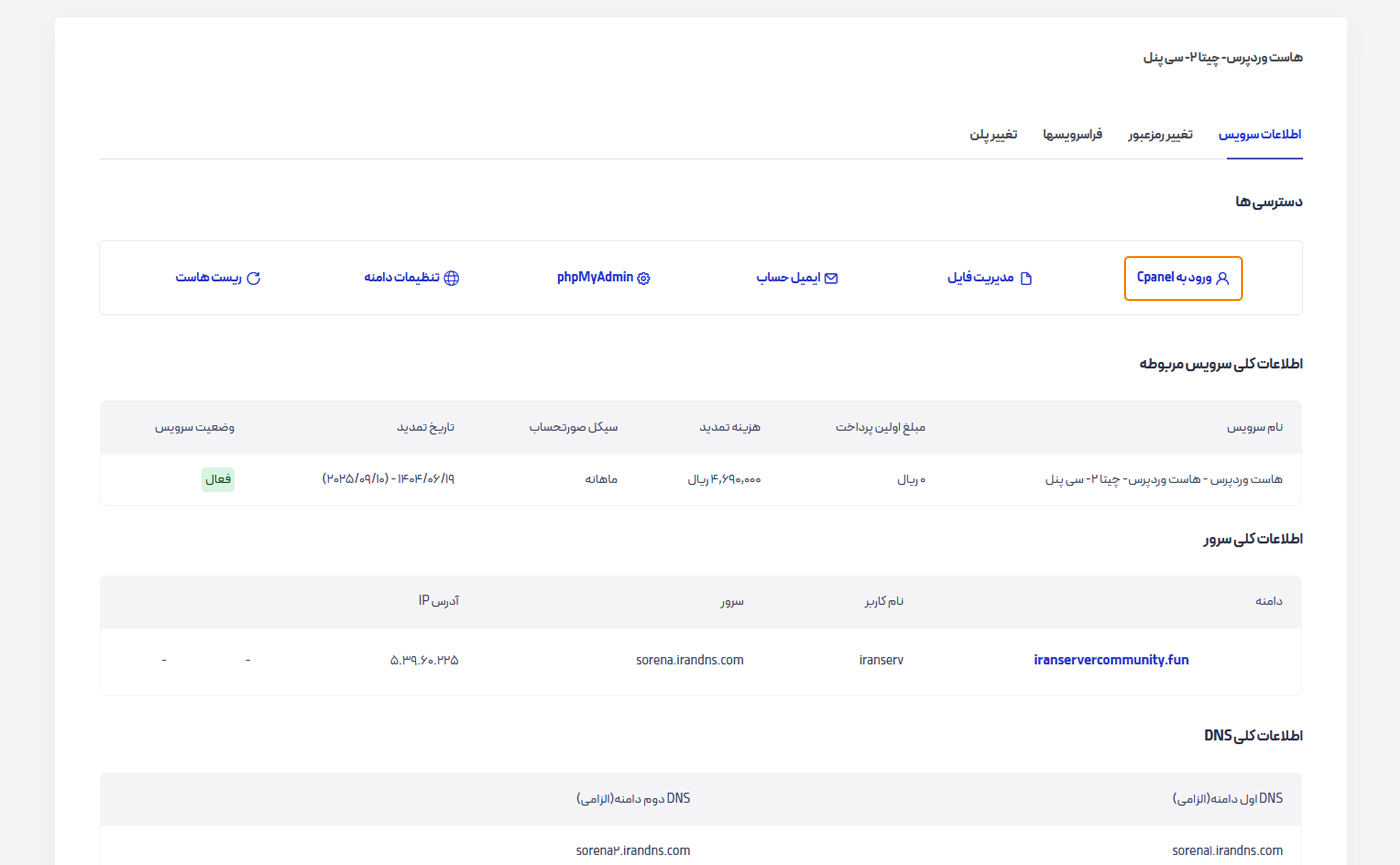Viewport: 1400px width, 865px height.
Task: Click the refresh icon for ریست هاست
Action: click(253, 279)
